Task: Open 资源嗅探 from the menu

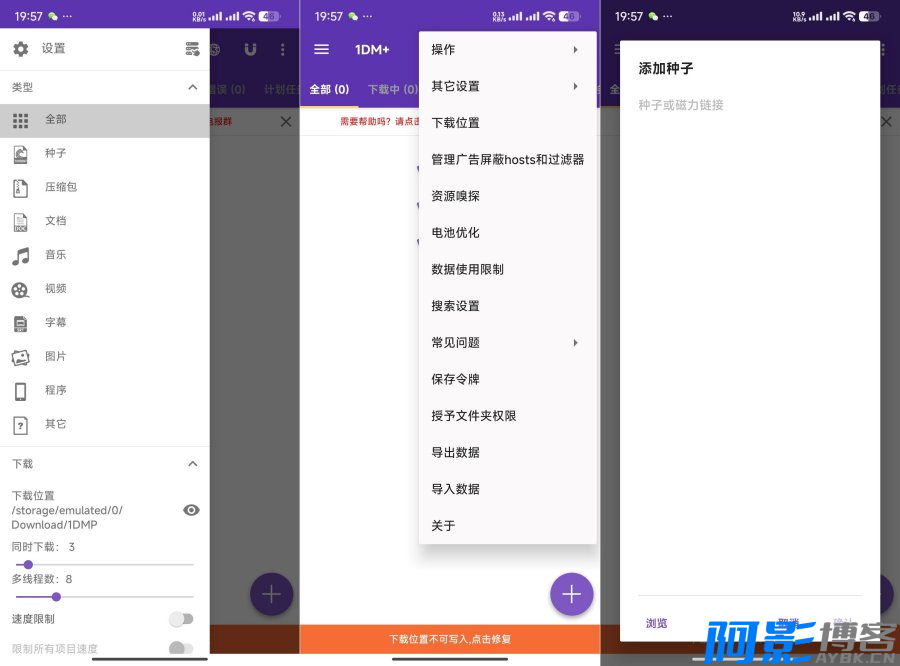Action: pyautogui.click(x=456, y=196)
